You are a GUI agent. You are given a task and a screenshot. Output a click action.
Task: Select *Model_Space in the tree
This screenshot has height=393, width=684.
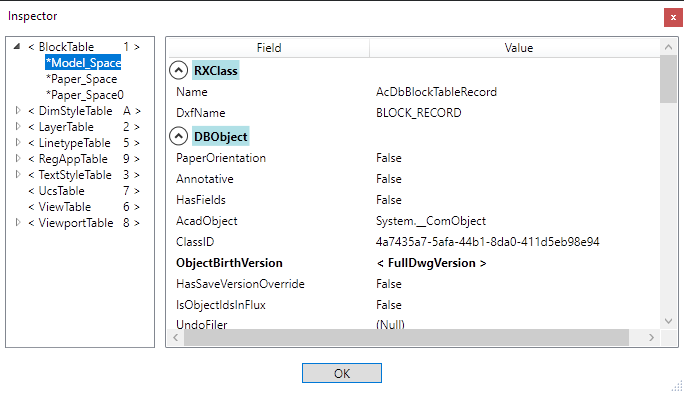pos(83,63)
